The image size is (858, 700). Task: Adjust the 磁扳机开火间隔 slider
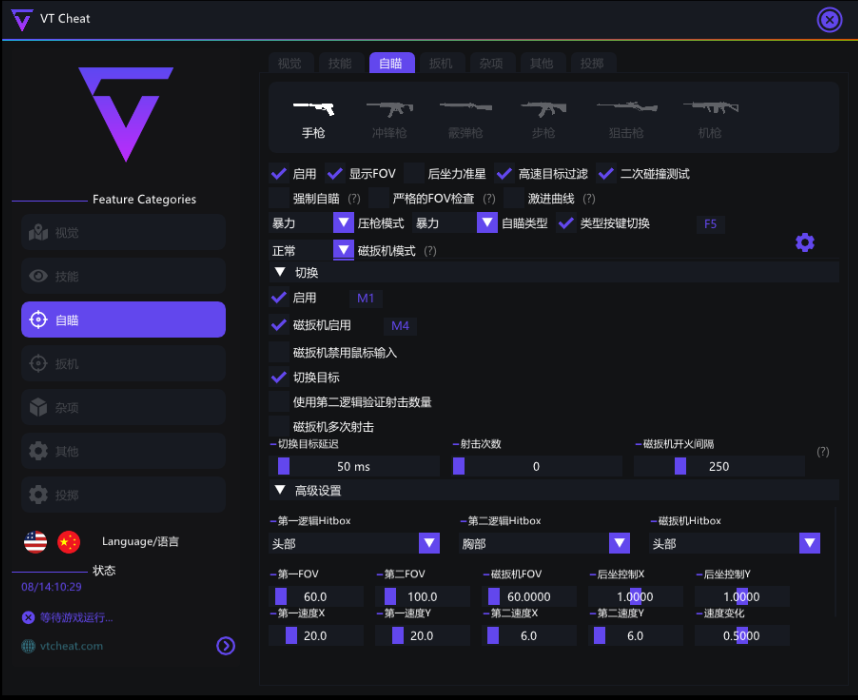[719, 466]
